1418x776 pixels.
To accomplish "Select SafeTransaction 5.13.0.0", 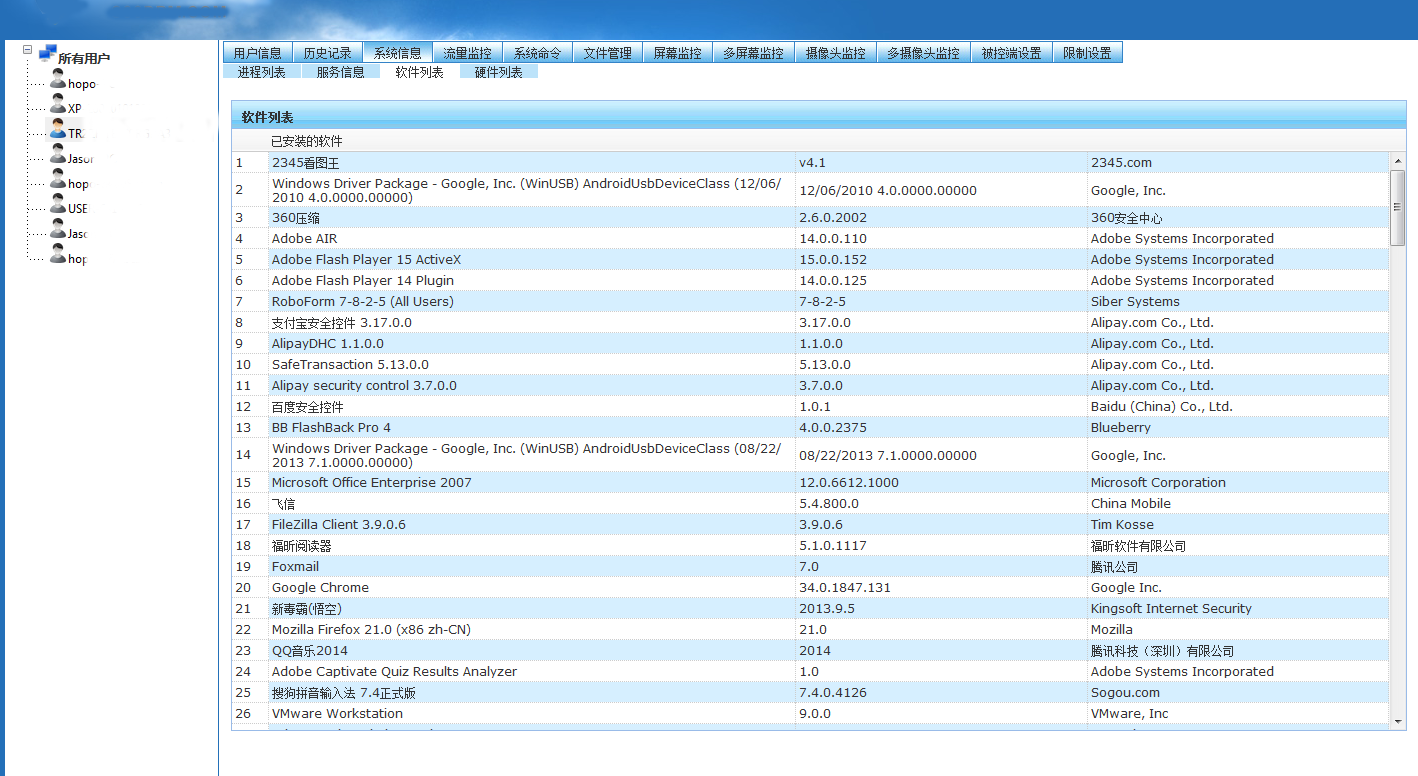I will pos(811,364).
